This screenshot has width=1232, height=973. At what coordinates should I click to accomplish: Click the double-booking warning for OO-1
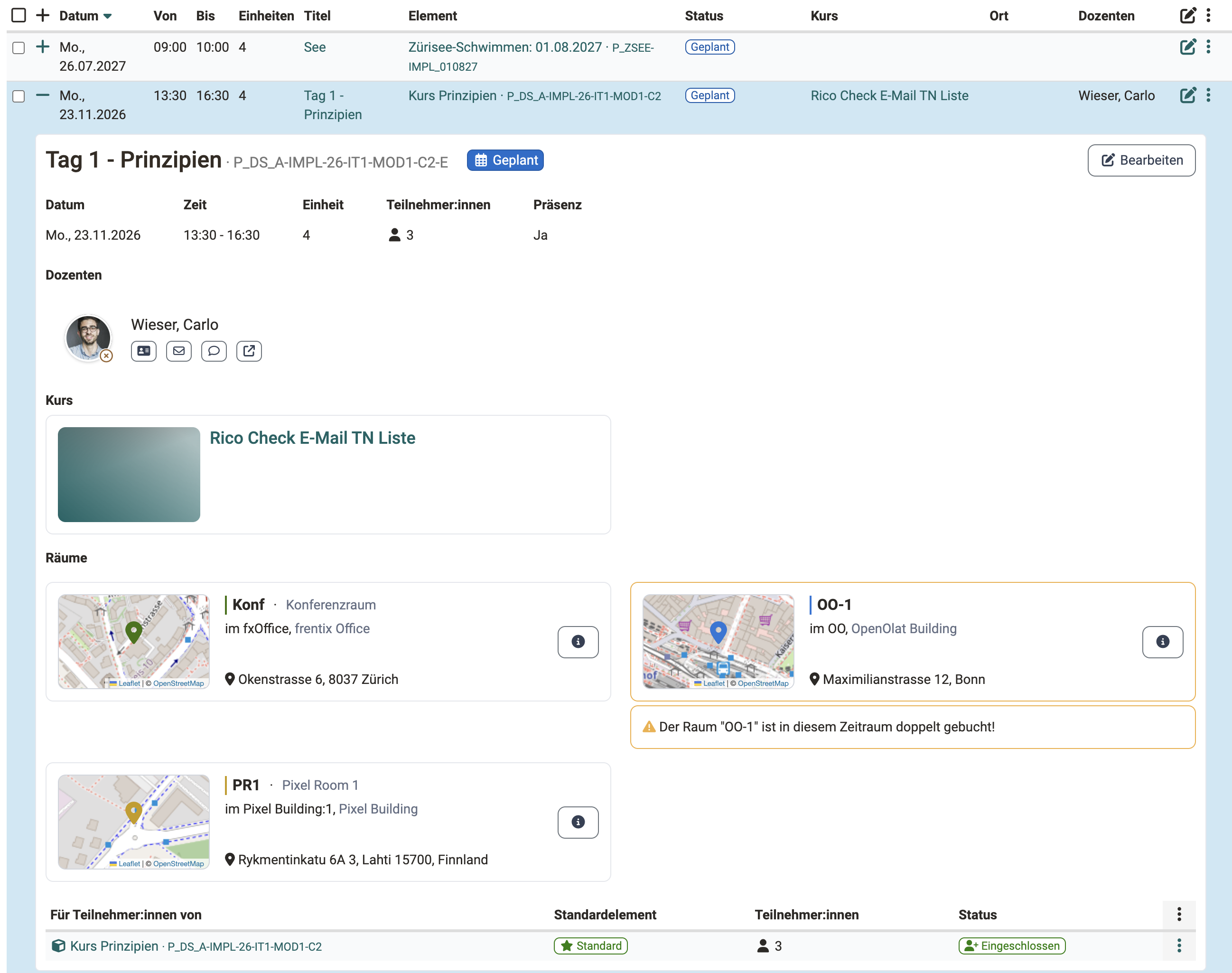tap(913, 727)
